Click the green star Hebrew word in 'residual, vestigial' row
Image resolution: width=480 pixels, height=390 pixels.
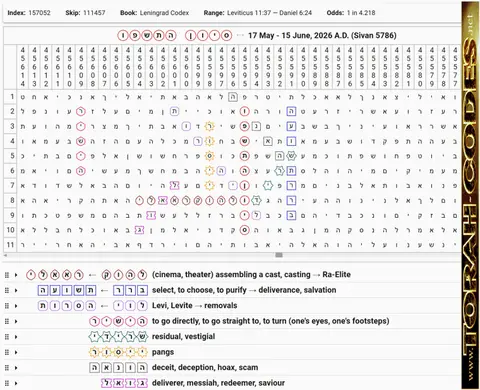tap(118, 337)
